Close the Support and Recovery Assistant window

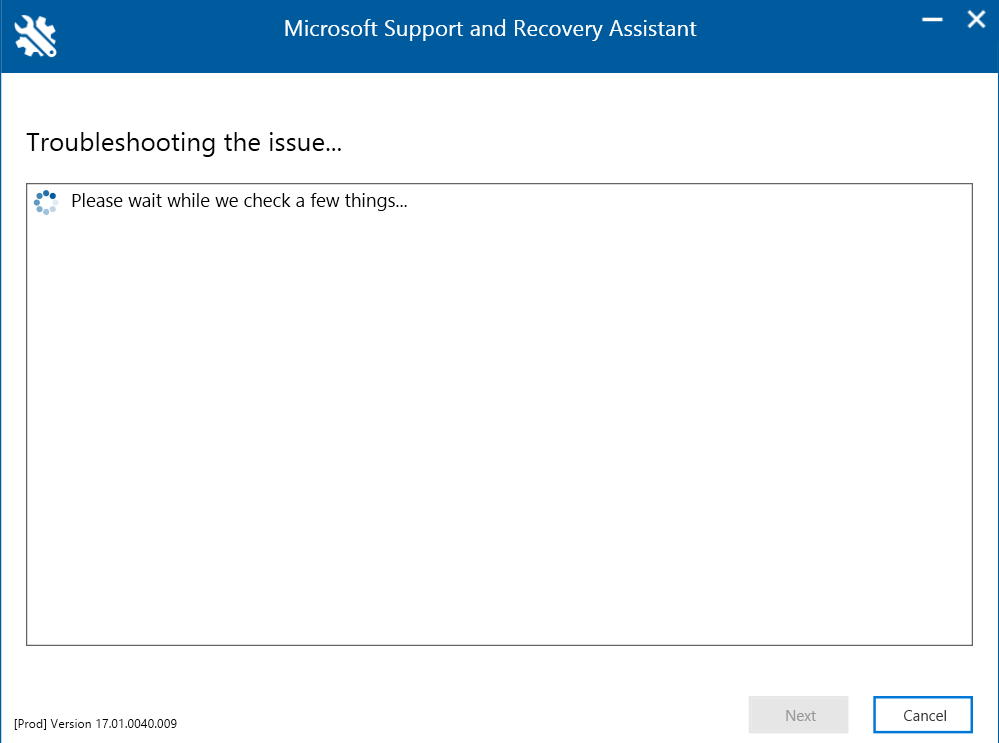[976, 19]
